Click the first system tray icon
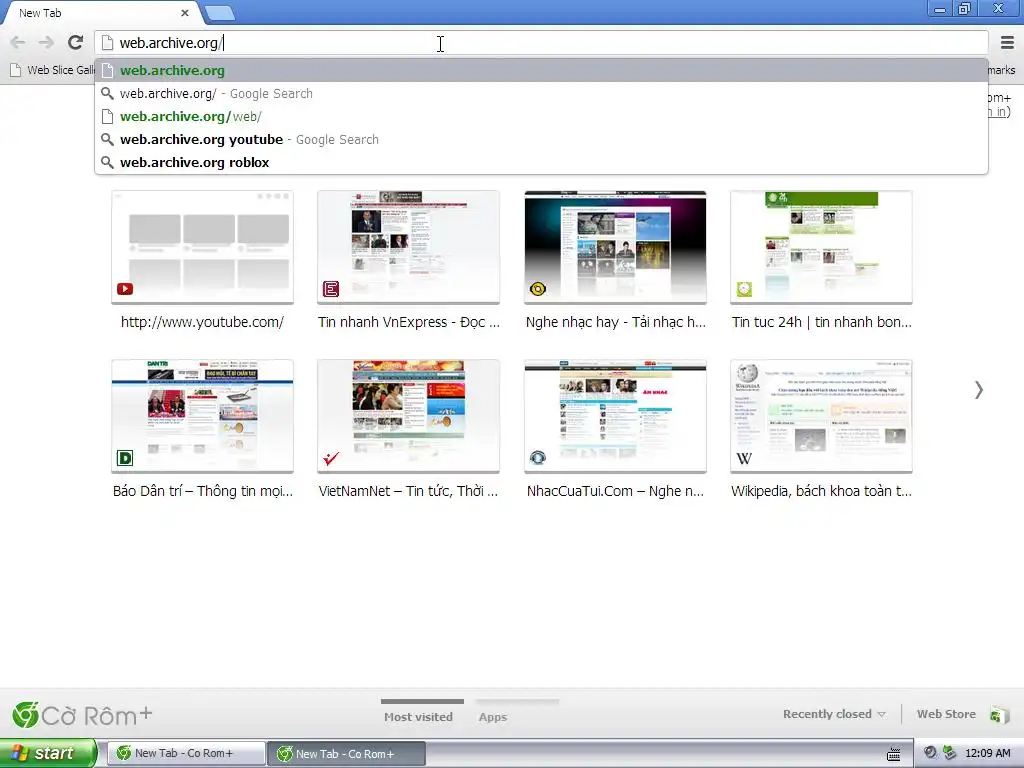 pyautogui.click(x=930, y=753)
